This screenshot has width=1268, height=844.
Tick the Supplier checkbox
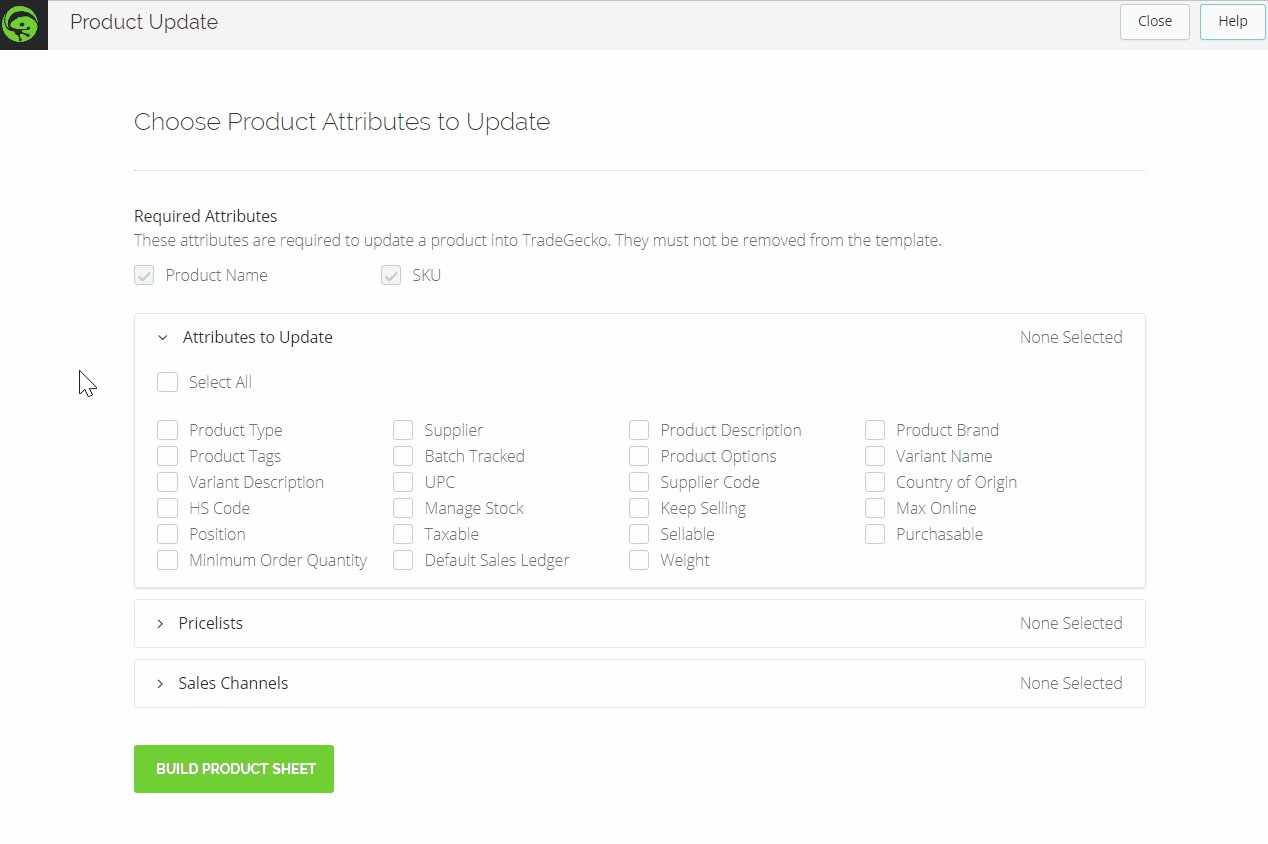pos(403,430)
